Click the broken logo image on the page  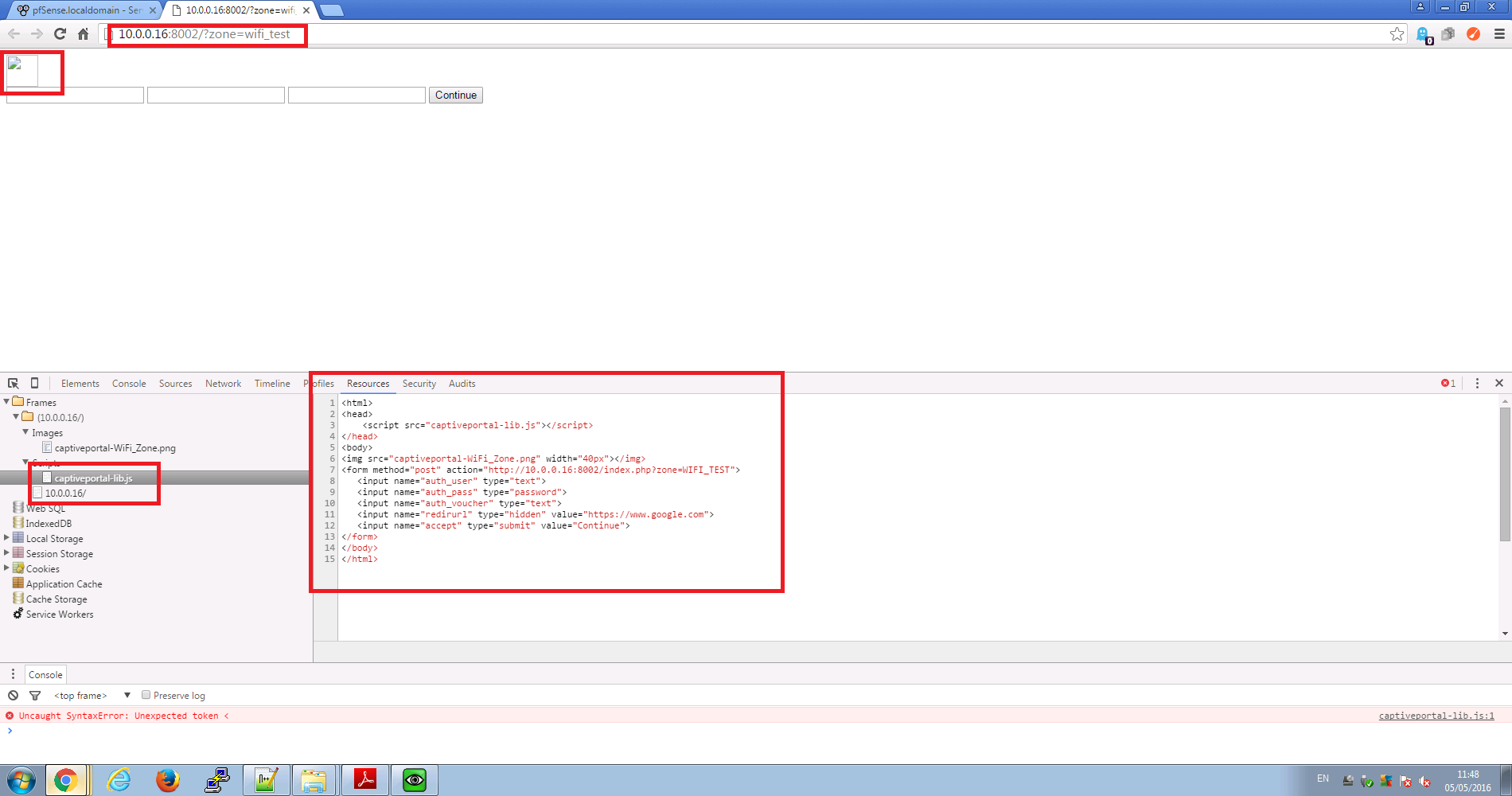22,71
